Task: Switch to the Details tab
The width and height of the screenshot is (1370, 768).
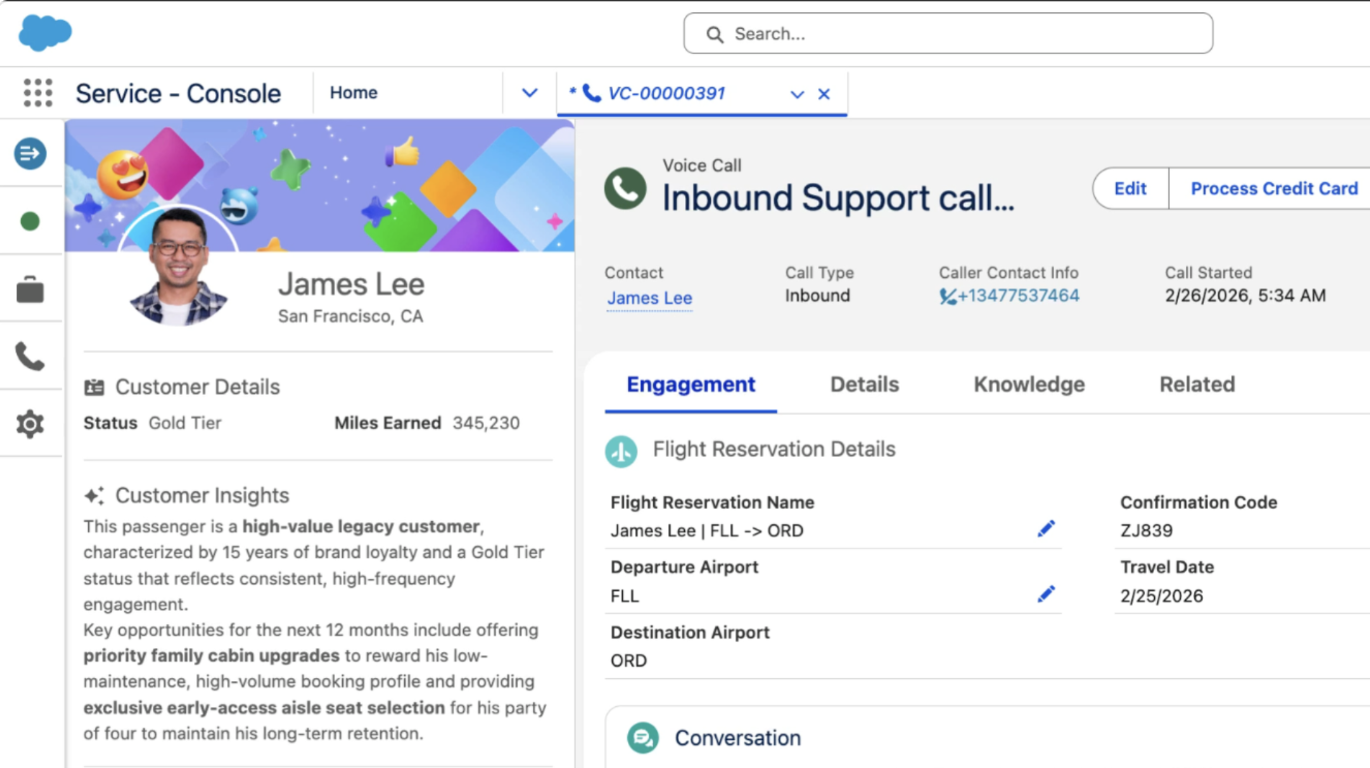Action: 864,385
